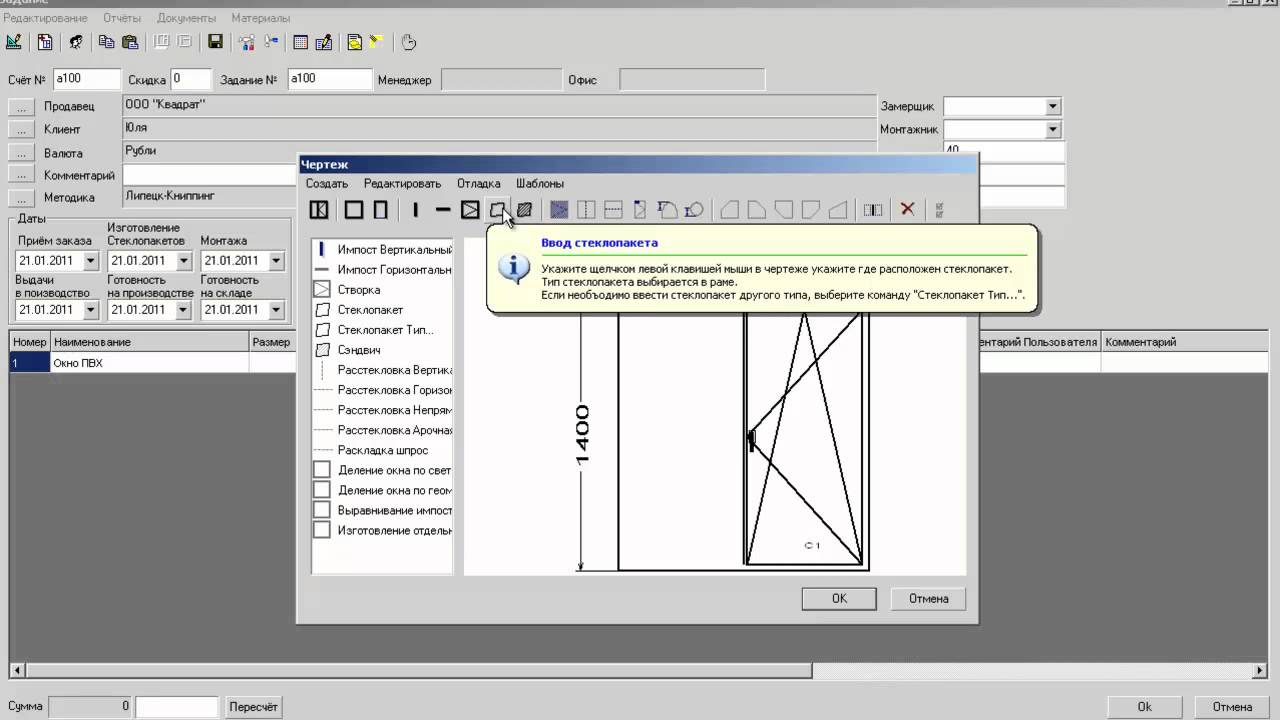The width and height of the screenshot is (1280, 720).
Task: Select the glass unit tool icon
Action: coord(497,210)
